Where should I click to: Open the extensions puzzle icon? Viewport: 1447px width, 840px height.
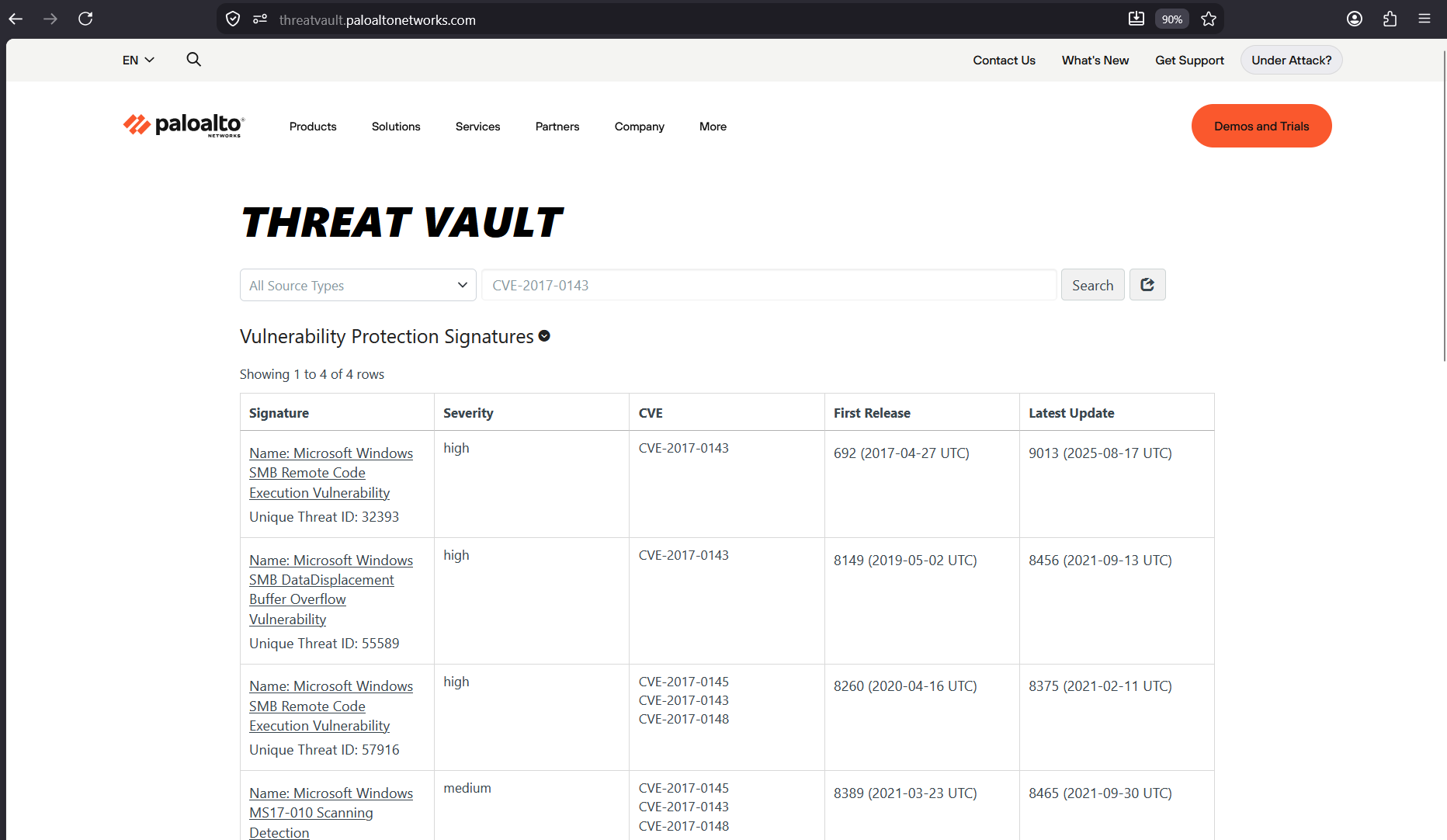click(x=1390, y=19)
